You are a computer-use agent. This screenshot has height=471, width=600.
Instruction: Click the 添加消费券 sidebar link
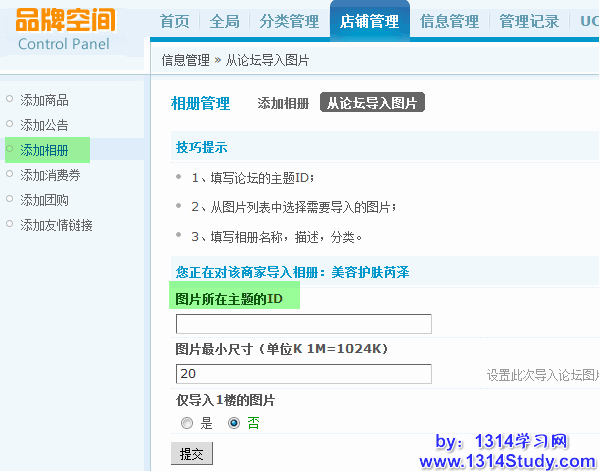pyautogui.click(x=51, y=175)
